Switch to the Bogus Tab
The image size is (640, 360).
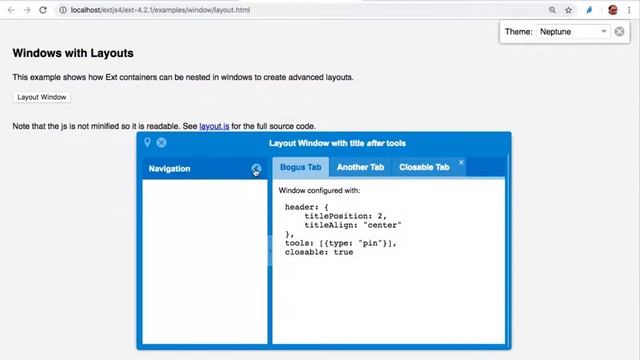300,167
